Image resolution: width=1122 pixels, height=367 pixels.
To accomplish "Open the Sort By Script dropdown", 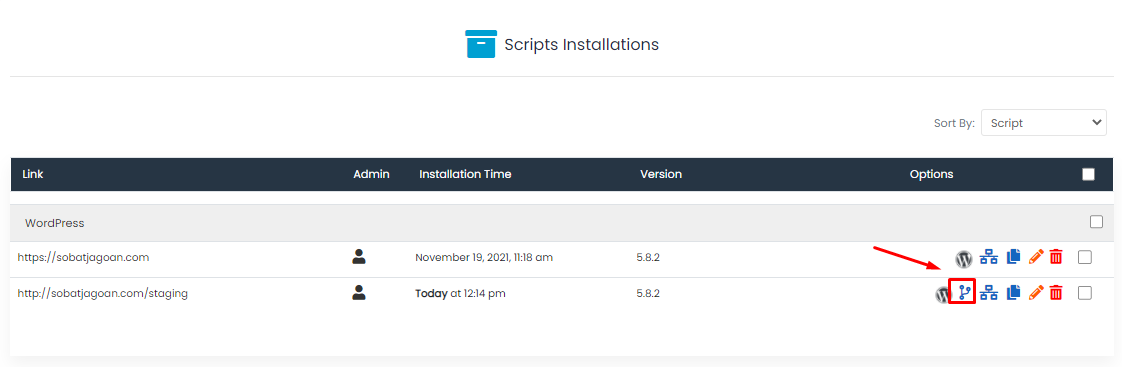I will [1043, 122].
